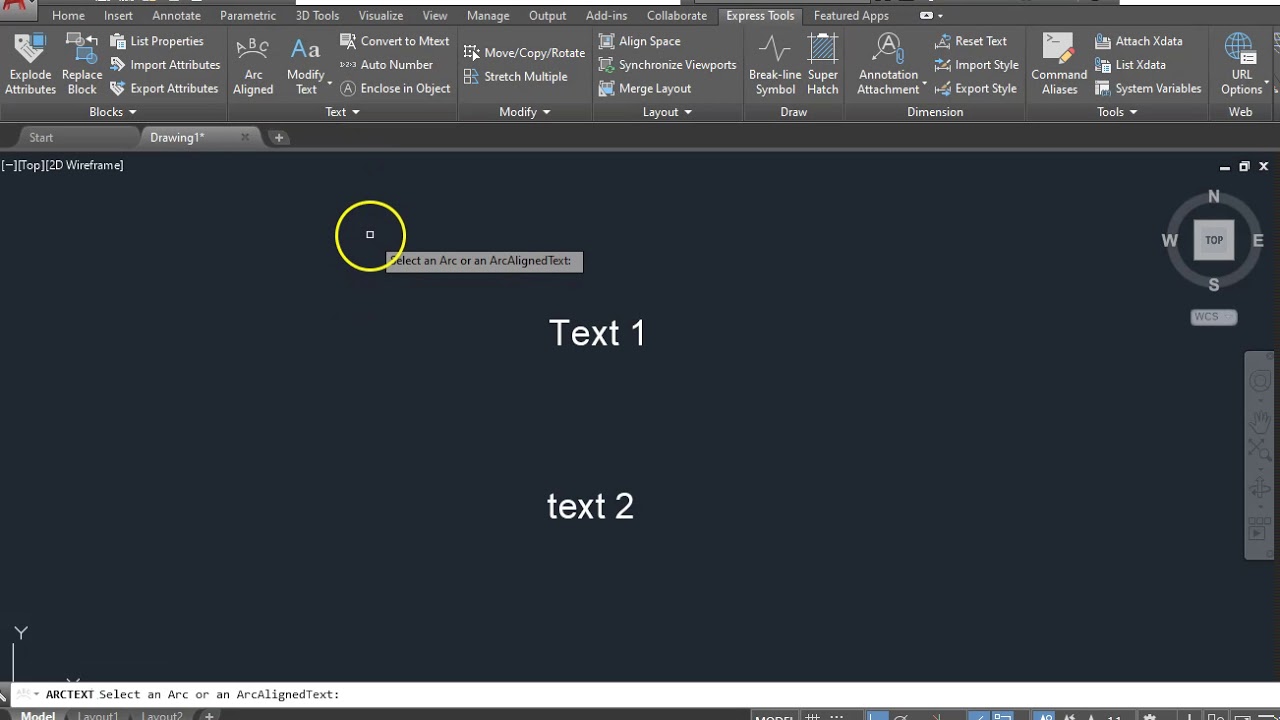
Task: Click Import Style for dimensions
Action: (976, 65)
